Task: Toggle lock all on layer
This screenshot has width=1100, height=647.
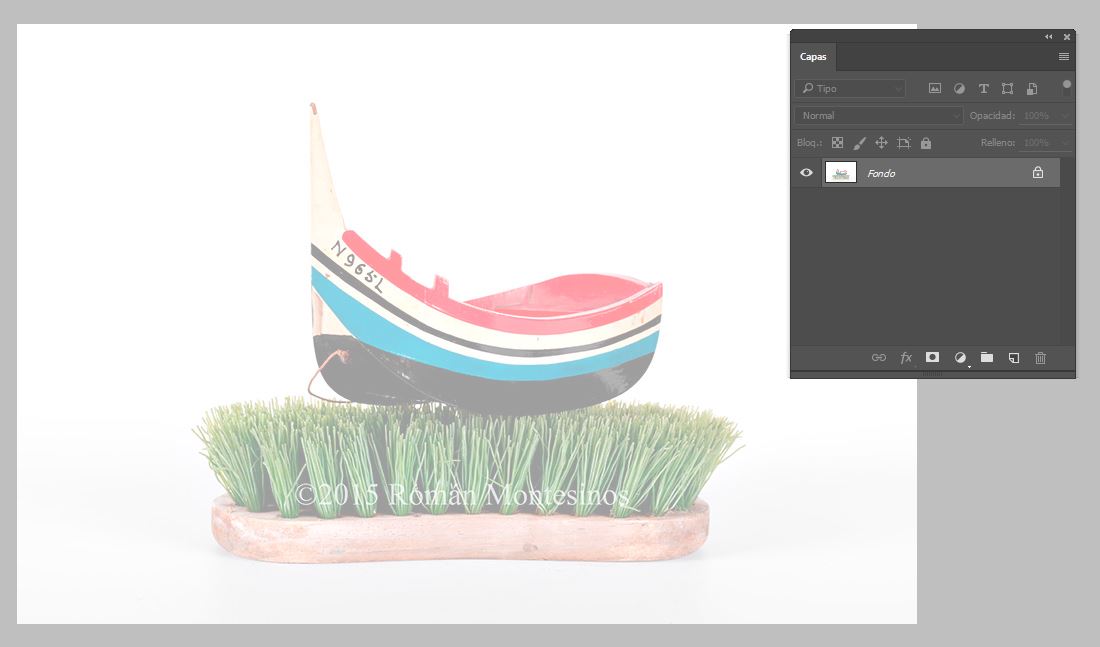Action: [926, 143]
